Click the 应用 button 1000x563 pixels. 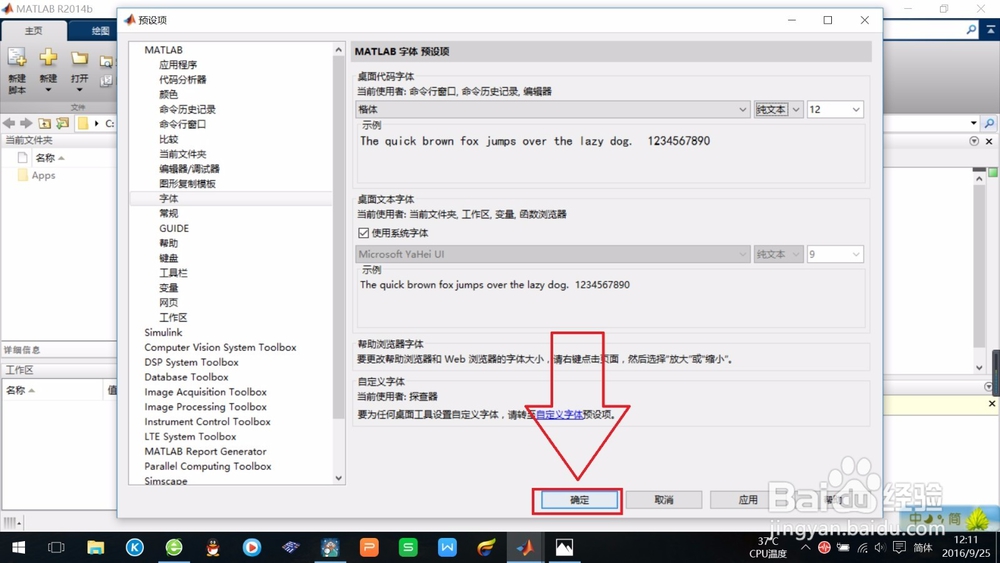[x=748, y=500]
